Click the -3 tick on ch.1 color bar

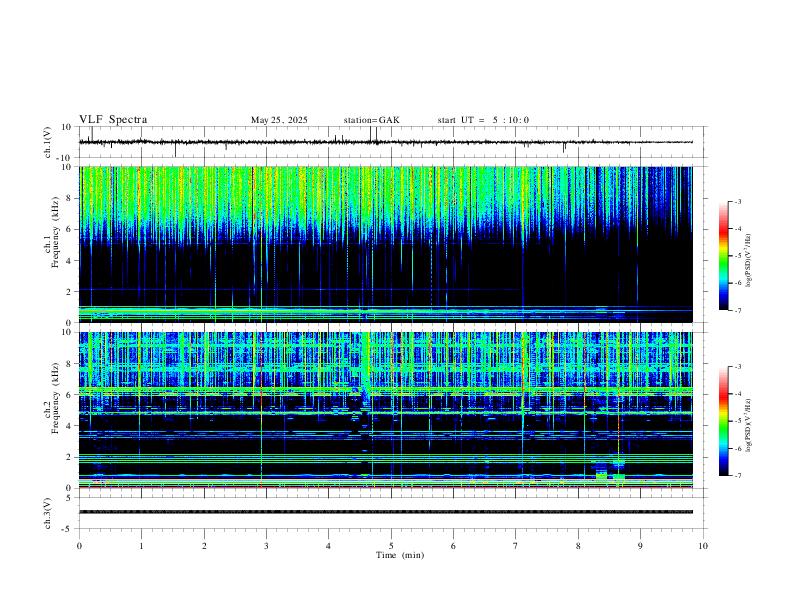coord(738,201)
